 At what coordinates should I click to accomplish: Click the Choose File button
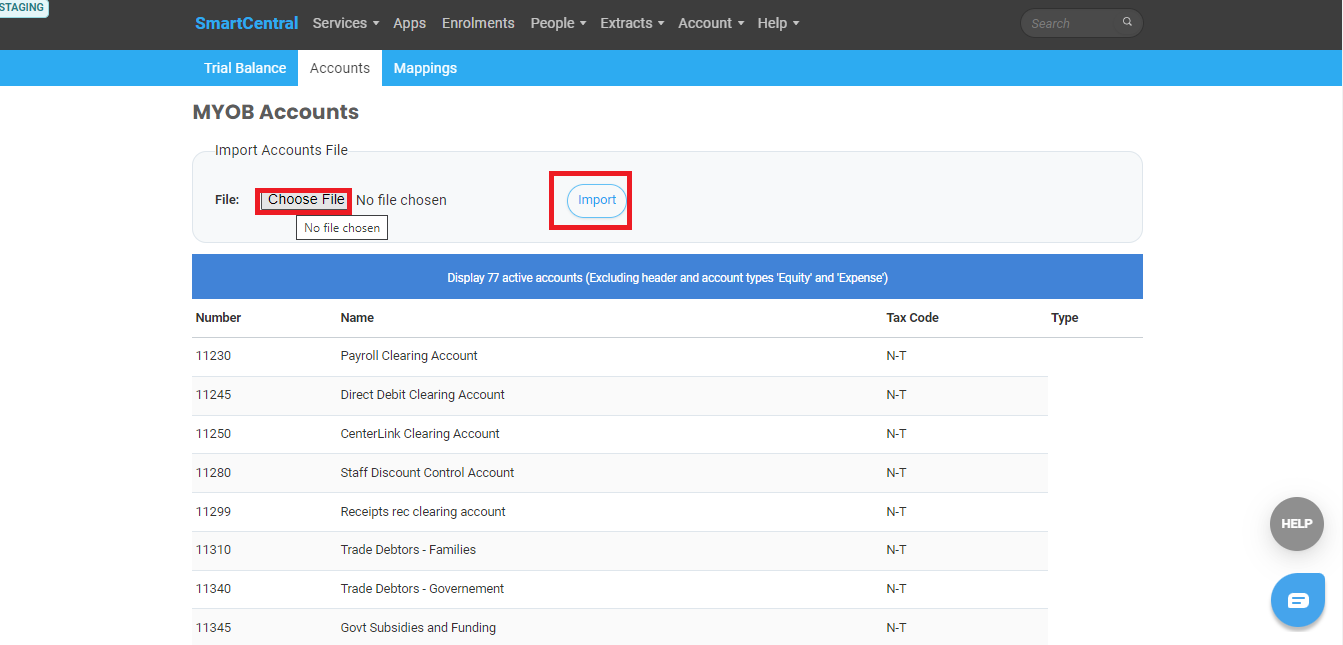305,200
